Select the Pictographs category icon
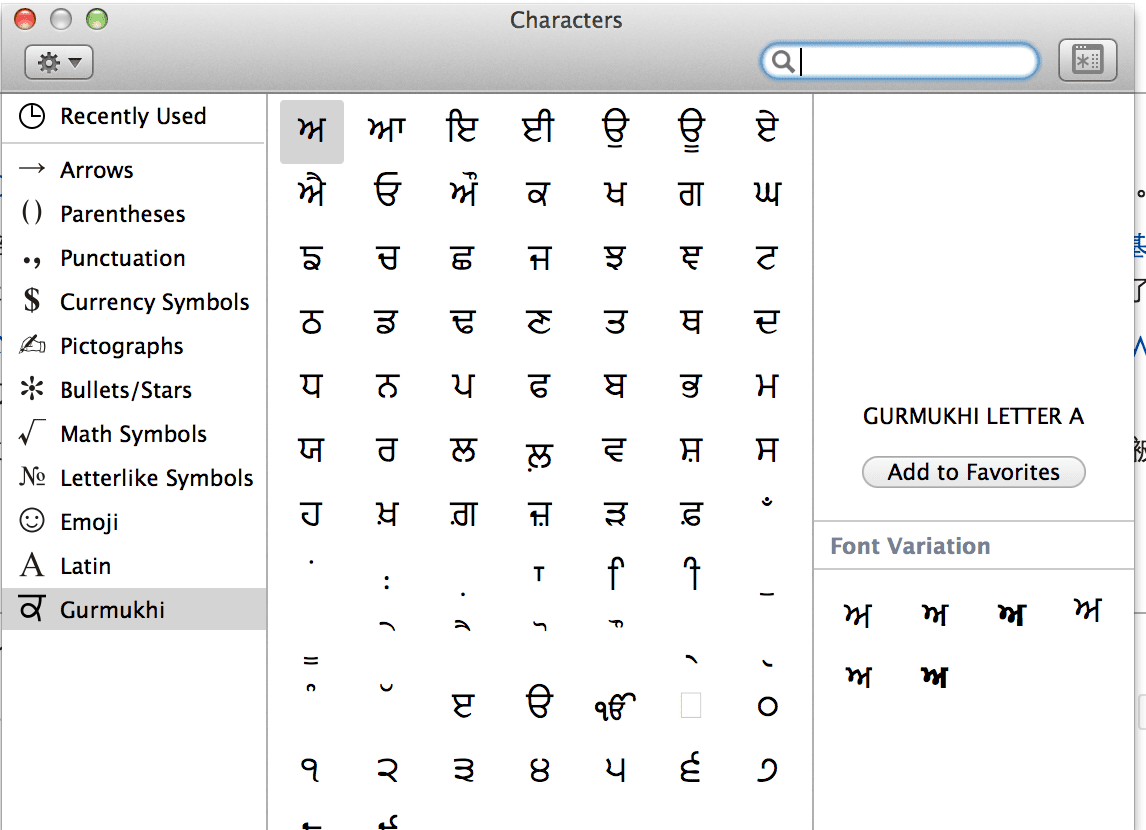Image resolution: width=1146 pixels, height=830 pixels. click(32, 346)
